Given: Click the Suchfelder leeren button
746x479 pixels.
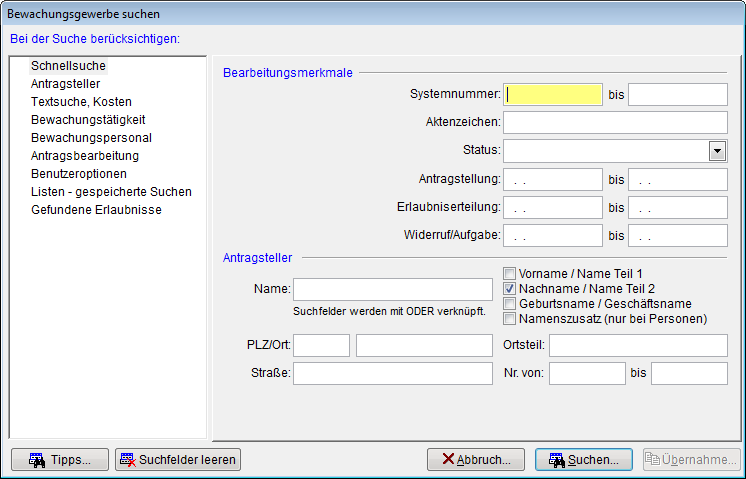Looking at the screenshot, I should click(x=178, y=460).
